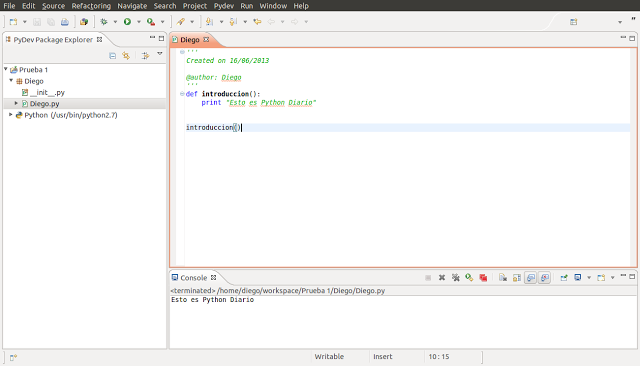640x366 pixels.
Task: Click the Pin Console icon
Action: coord(564,277)
